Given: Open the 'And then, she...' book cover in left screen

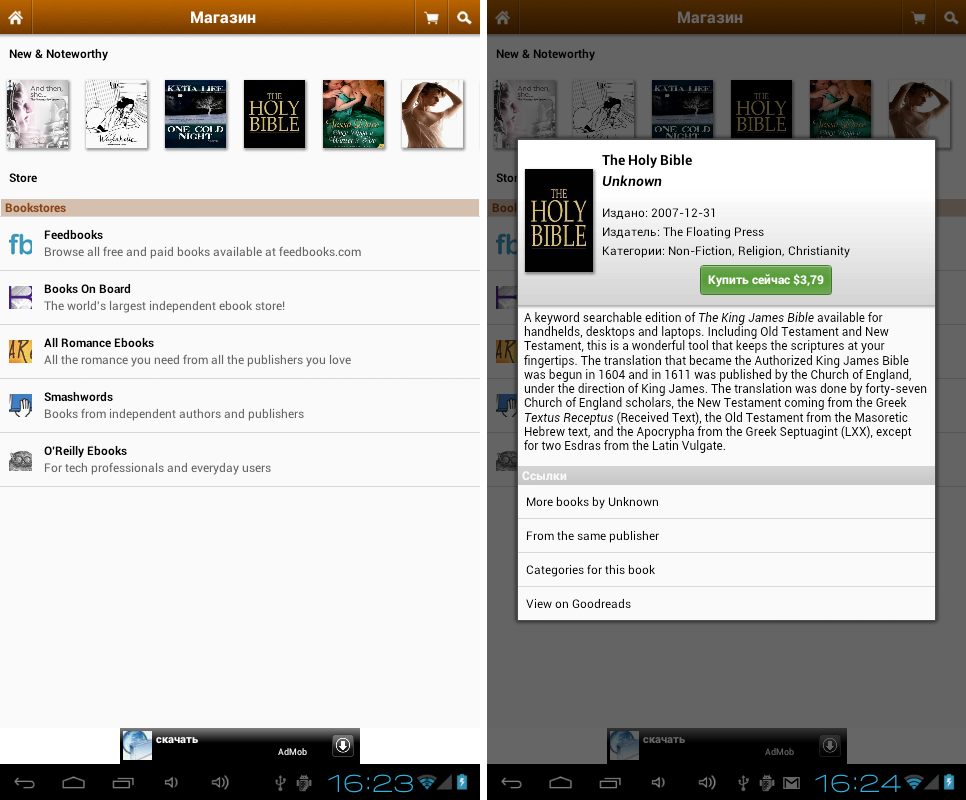Looking at the screenshot, I should (38, 114).
